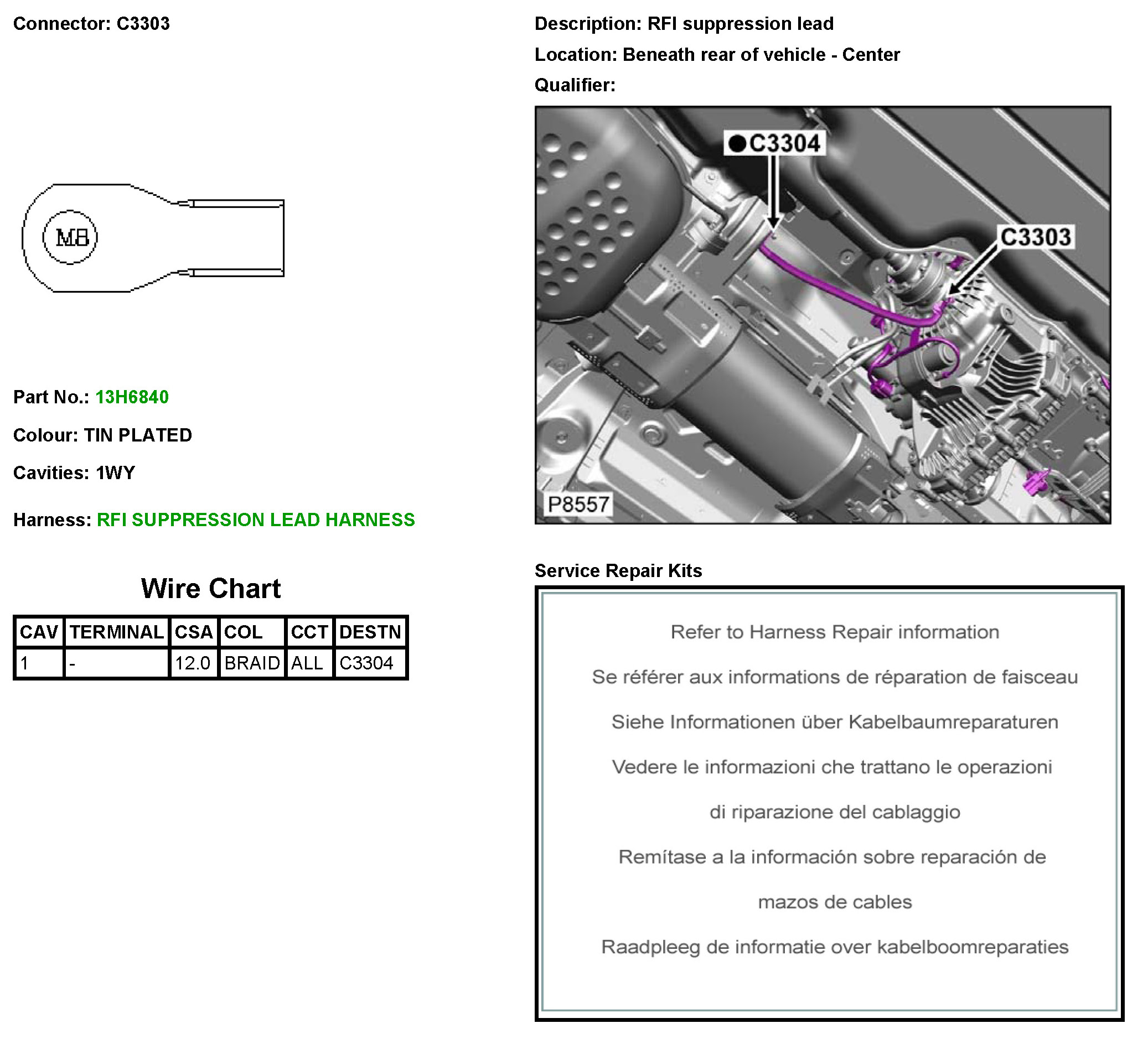
Task: Click the C3304 callout label in photo
Action: pos(784,143)
